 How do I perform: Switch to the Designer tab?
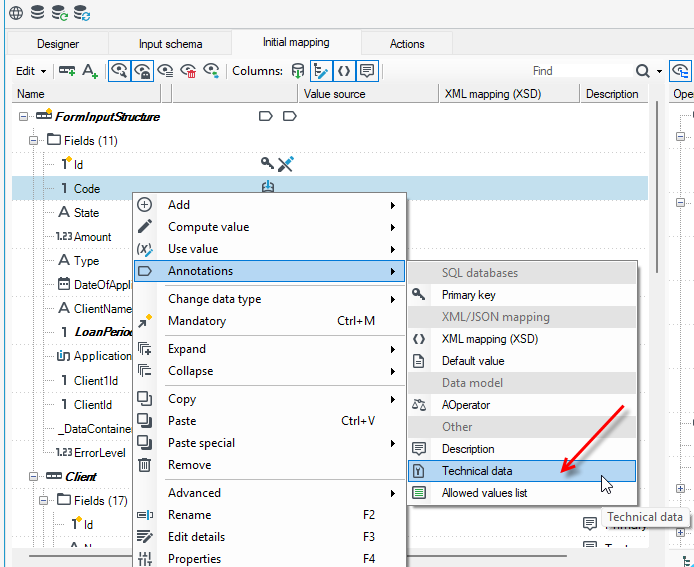(58, 44)
